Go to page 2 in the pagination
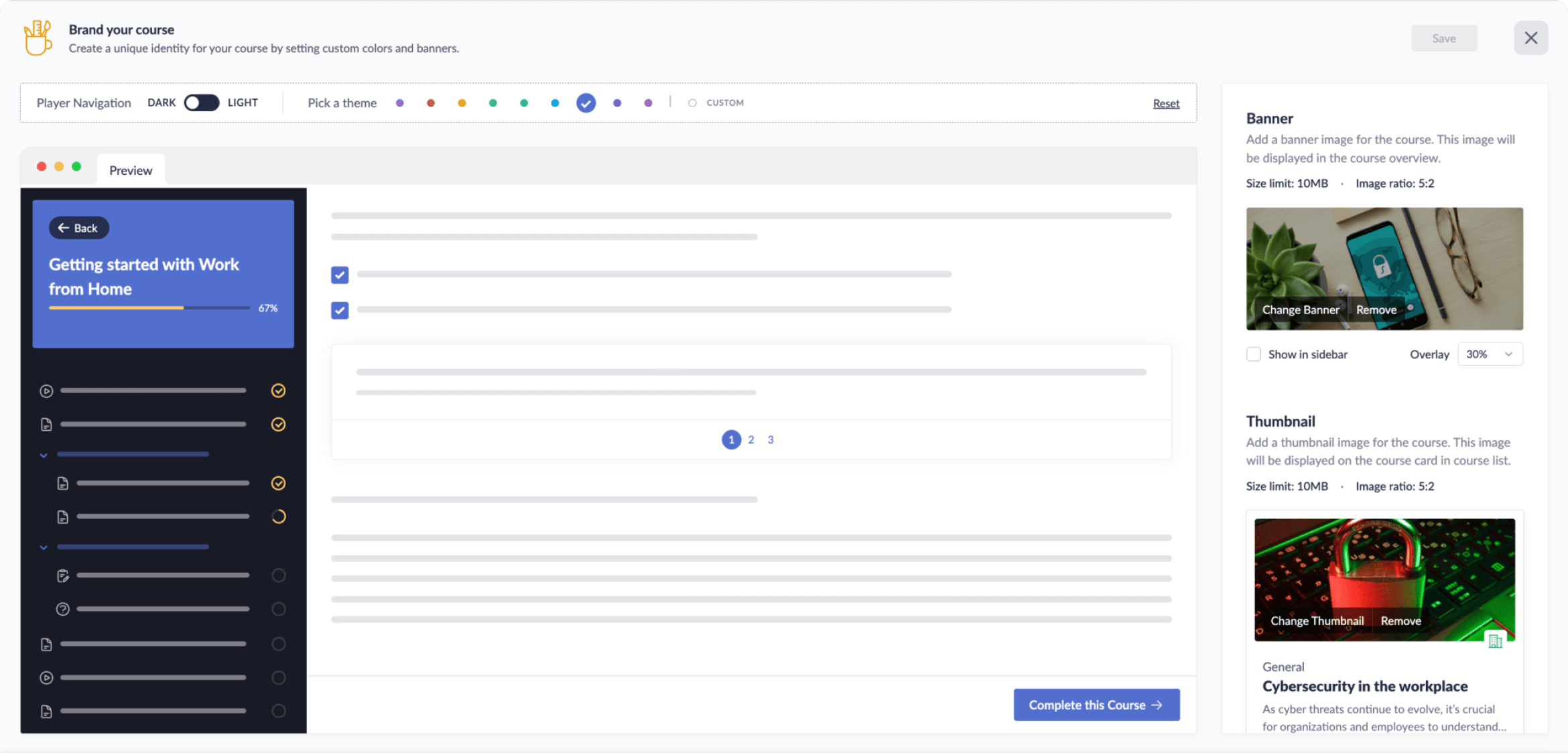This screenshot has height=753, width=1568. pos(750,439)
